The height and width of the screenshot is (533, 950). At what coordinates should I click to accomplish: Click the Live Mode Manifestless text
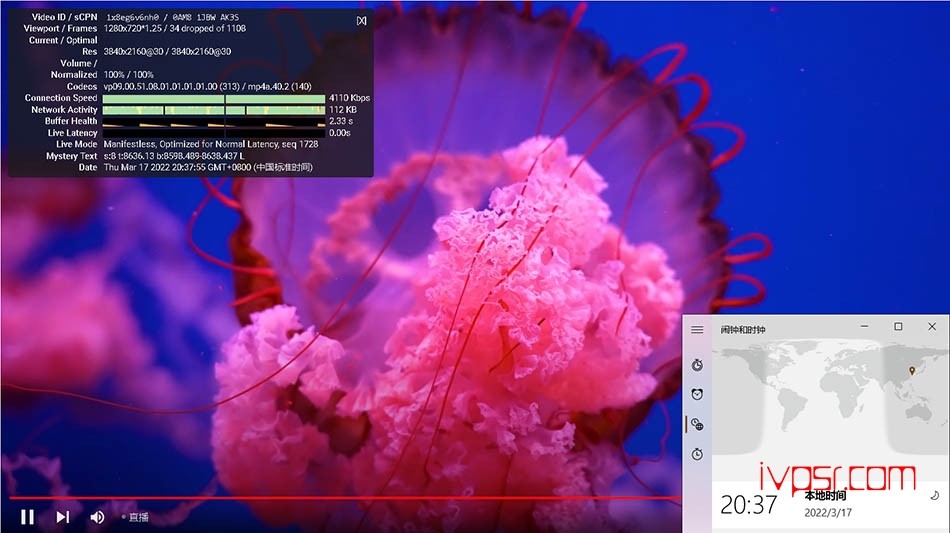pos(211,144)
